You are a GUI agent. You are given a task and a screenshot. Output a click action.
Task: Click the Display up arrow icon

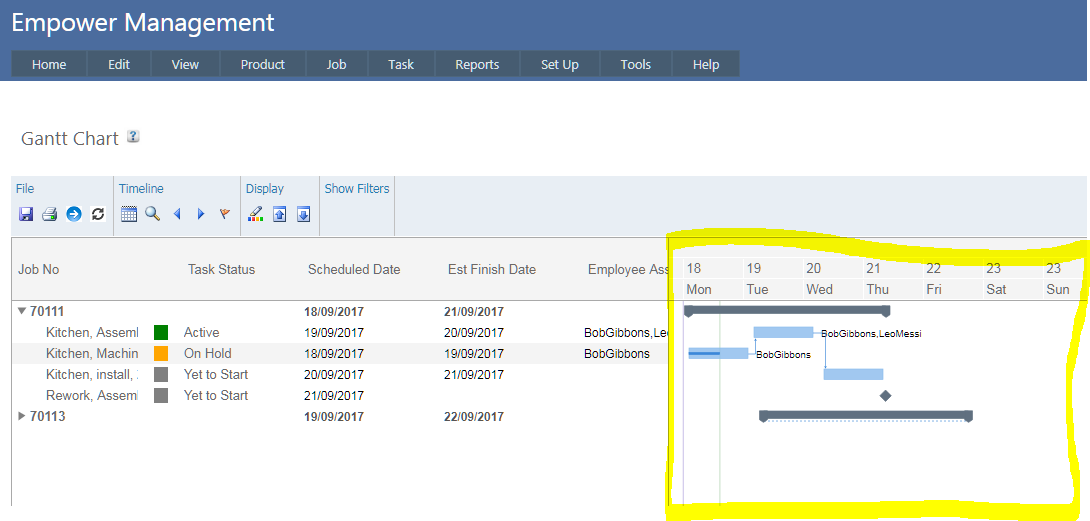280,214
